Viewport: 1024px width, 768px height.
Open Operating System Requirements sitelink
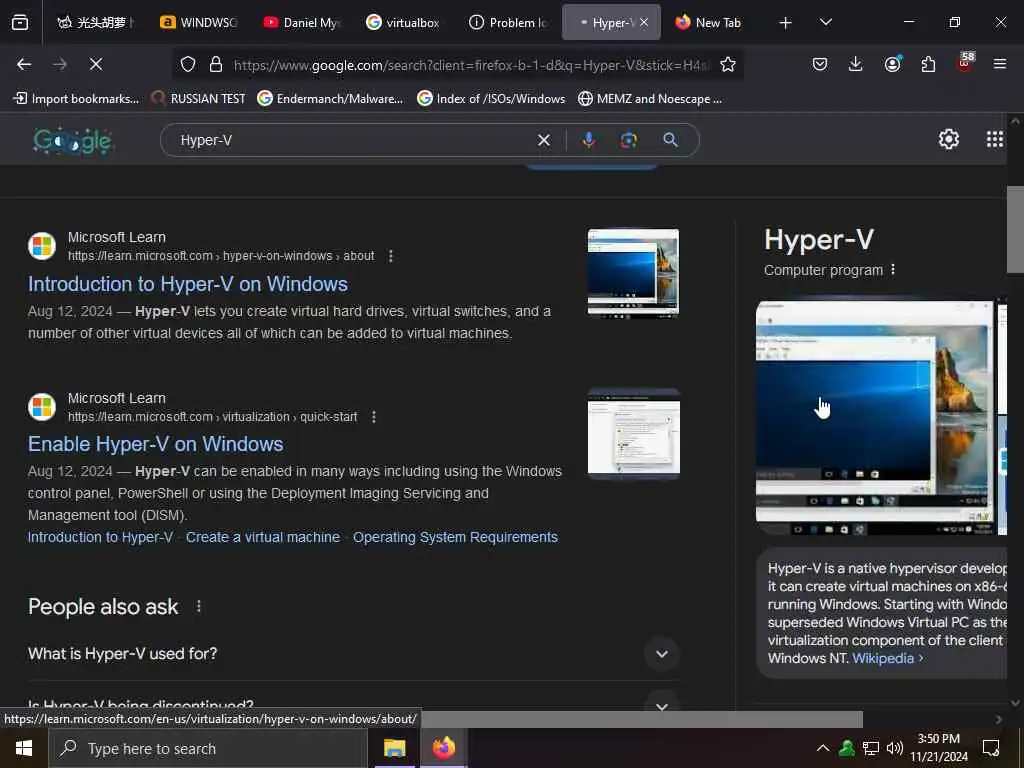coord(455,537)
